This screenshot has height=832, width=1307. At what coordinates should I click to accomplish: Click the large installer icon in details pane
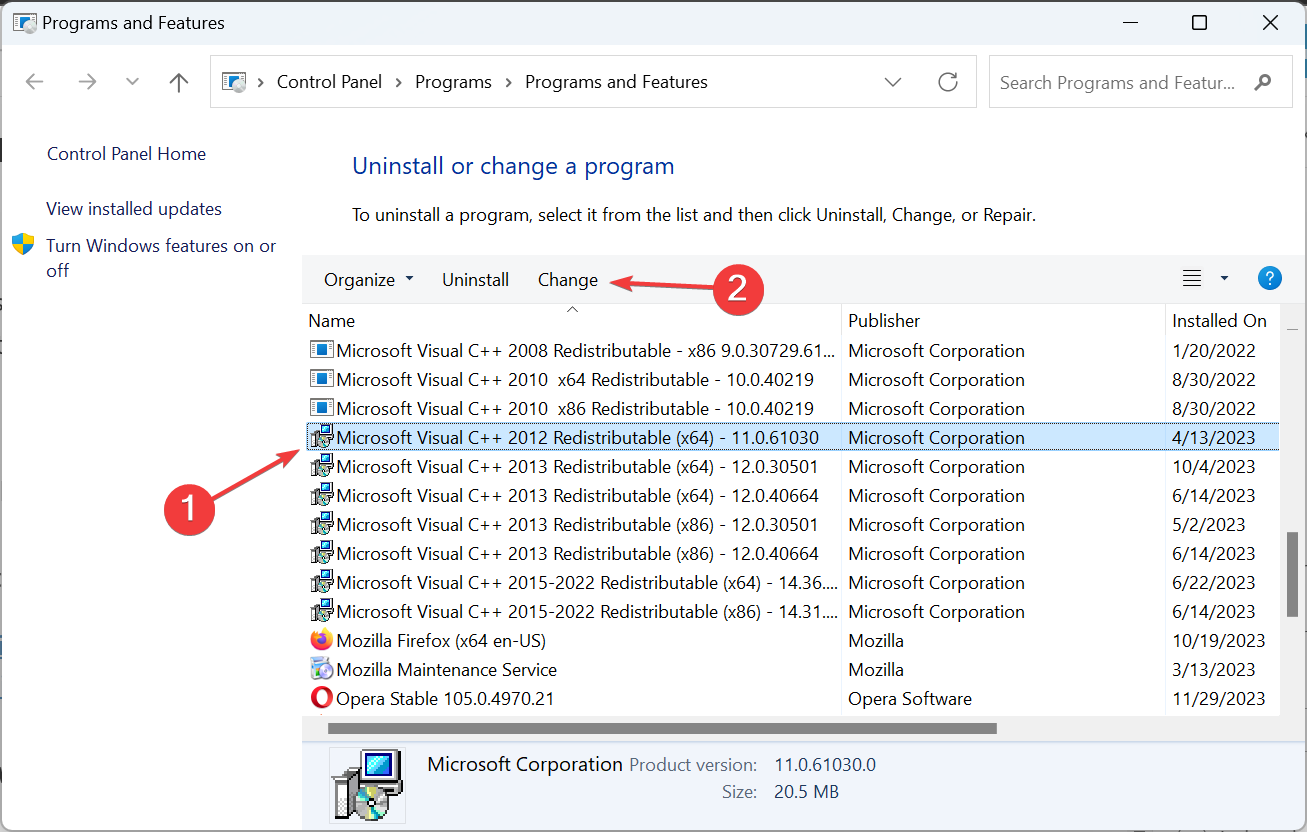366,784
